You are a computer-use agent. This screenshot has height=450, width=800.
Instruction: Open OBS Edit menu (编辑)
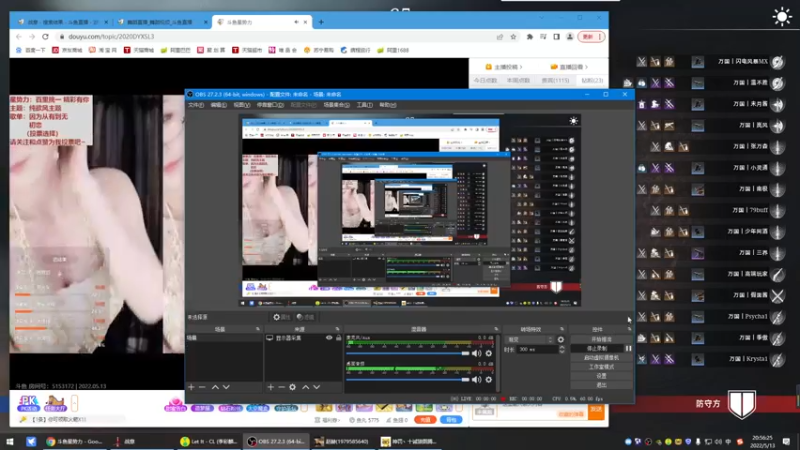tap(218, 105)
